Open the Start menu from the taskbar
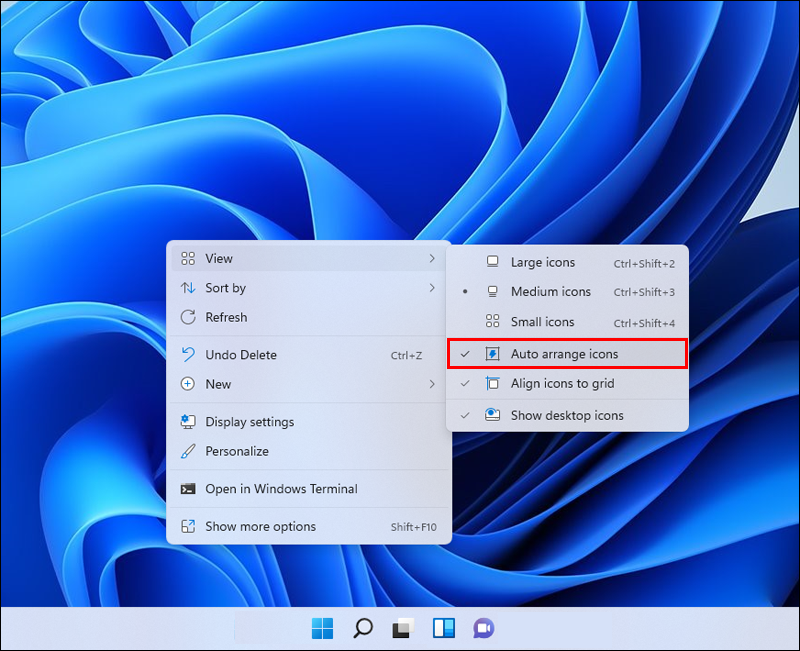Screen dimensions: 800x651 [322, 628]
